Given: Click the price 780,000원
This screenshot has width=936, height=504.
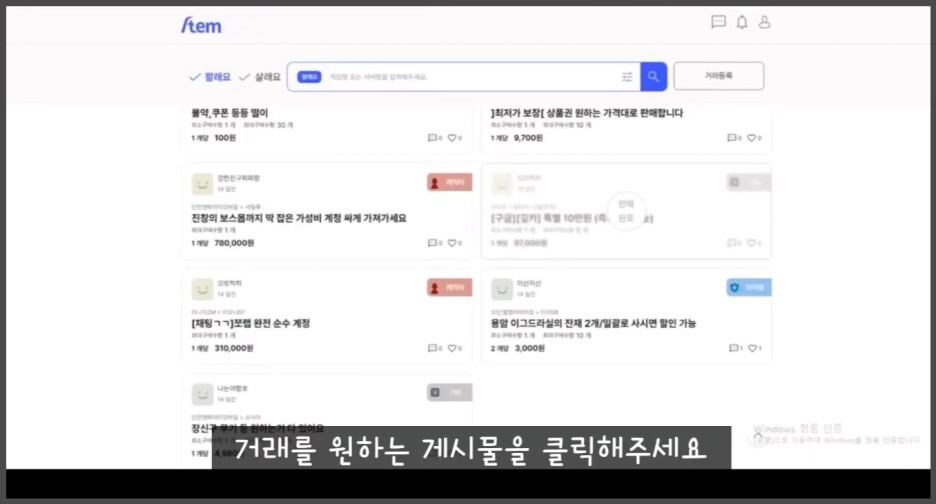Looking at the screenshot, I should tap(235, 243).
